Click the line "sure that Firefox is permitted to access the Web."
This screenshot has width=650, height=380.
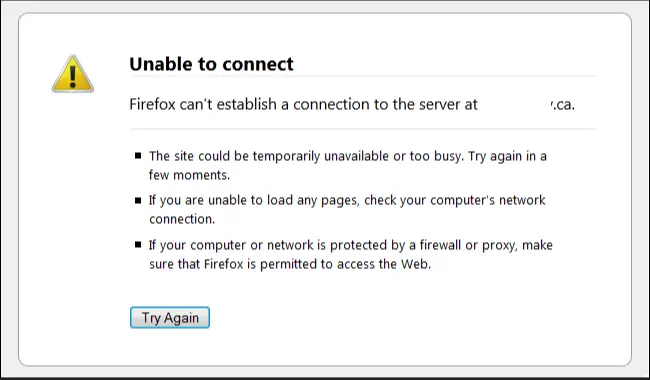(x=290, y=264)
